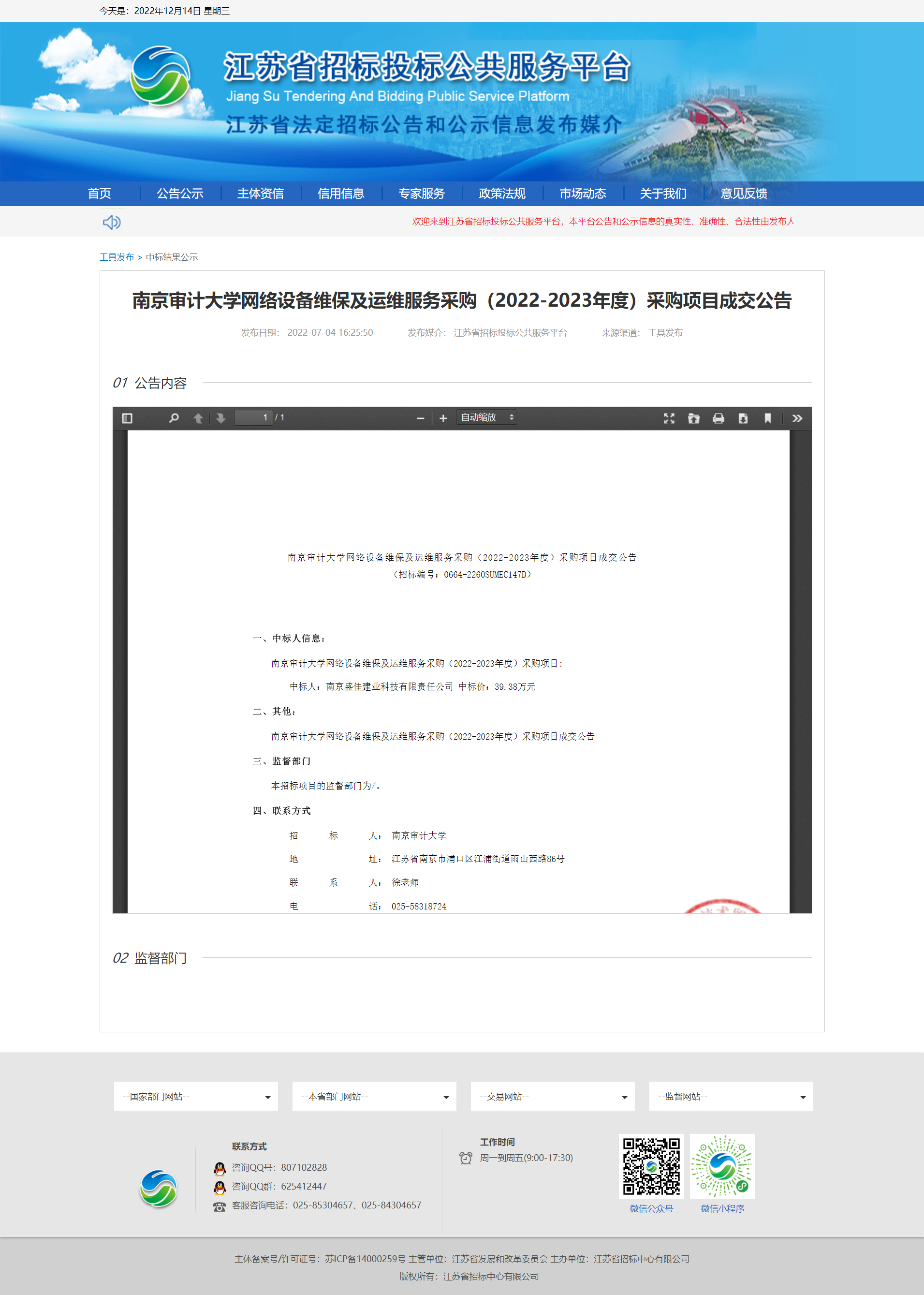Viewport: 924px width, 1295px height.
Task: Click 招标编号 0664-2260SUMEC147D in PDF
Action: pos(462,574)
